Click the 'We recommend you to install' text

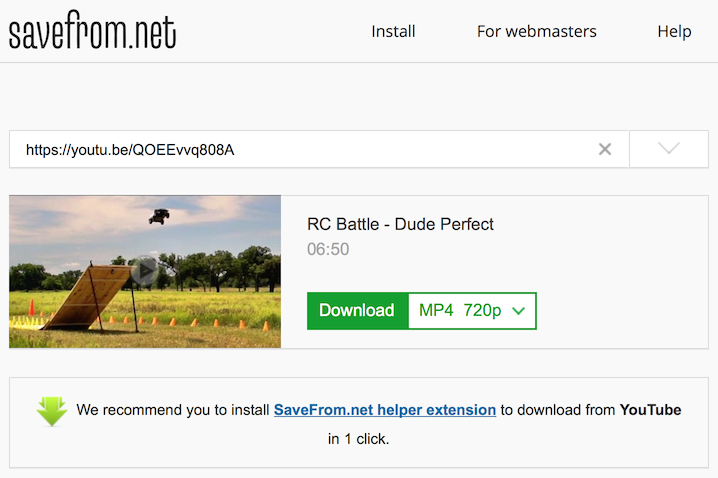(173, 410)
